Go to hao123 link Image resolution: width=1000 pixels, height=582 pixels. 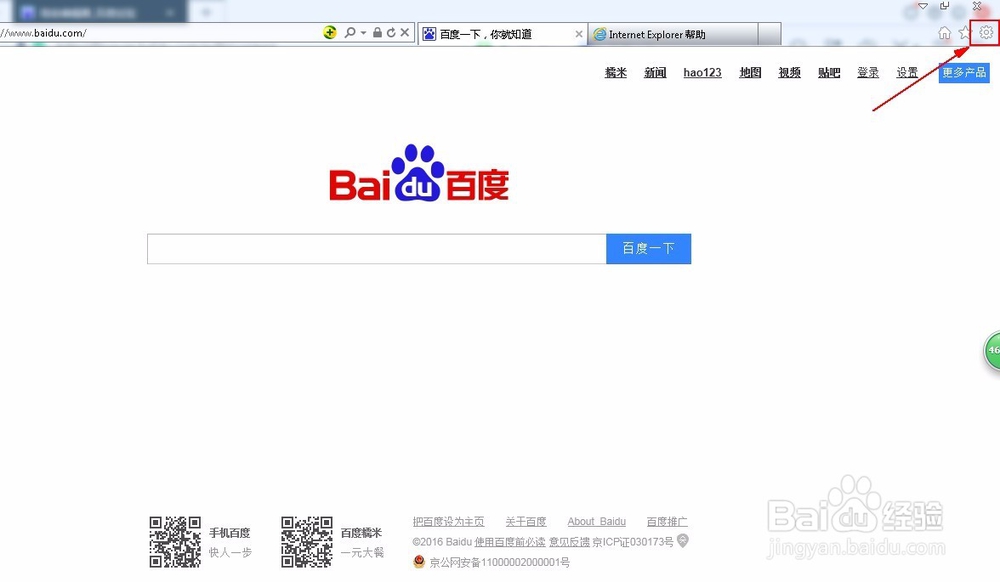click(702, 73)
